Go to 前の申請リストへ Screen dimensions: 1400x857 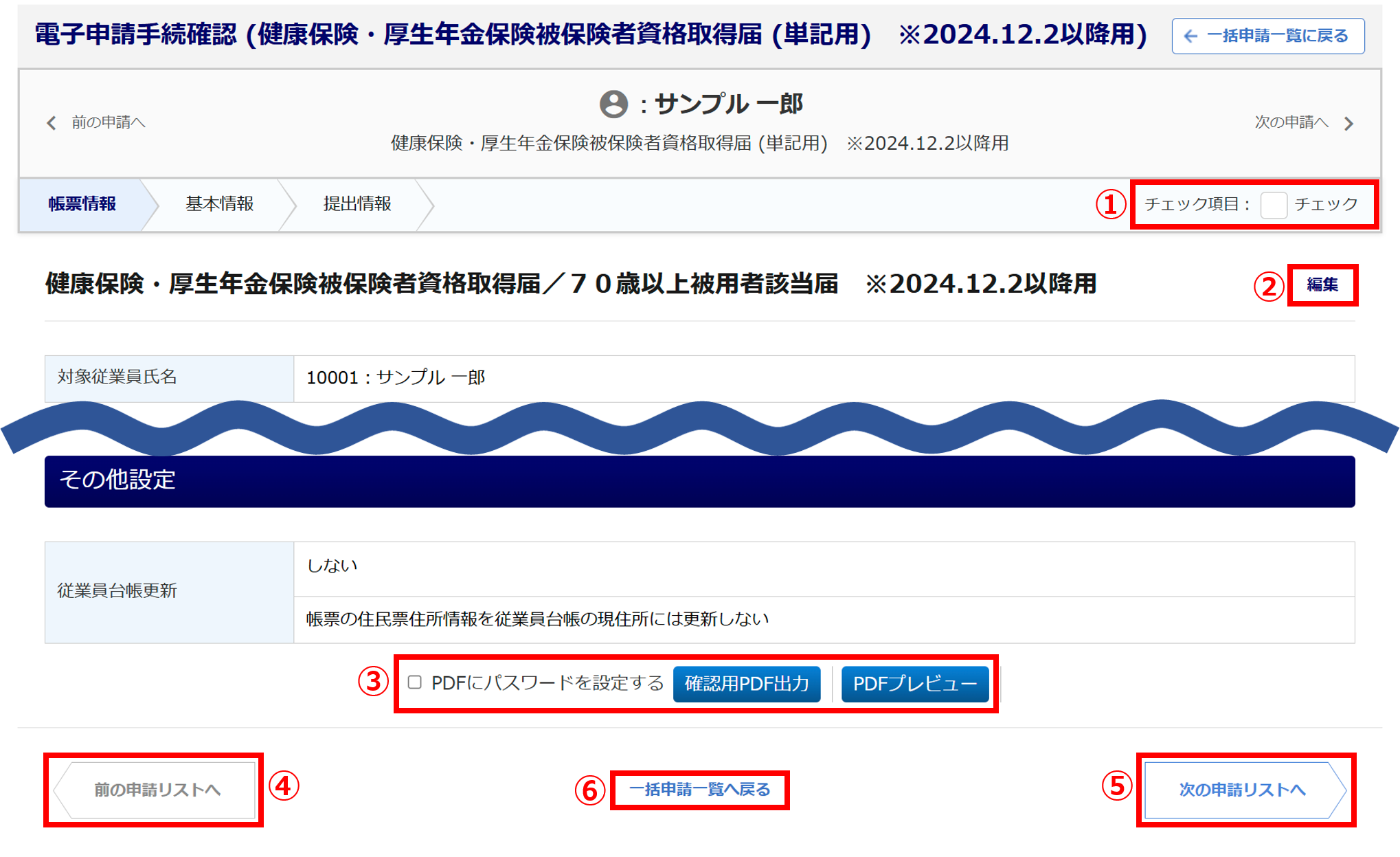157,790
